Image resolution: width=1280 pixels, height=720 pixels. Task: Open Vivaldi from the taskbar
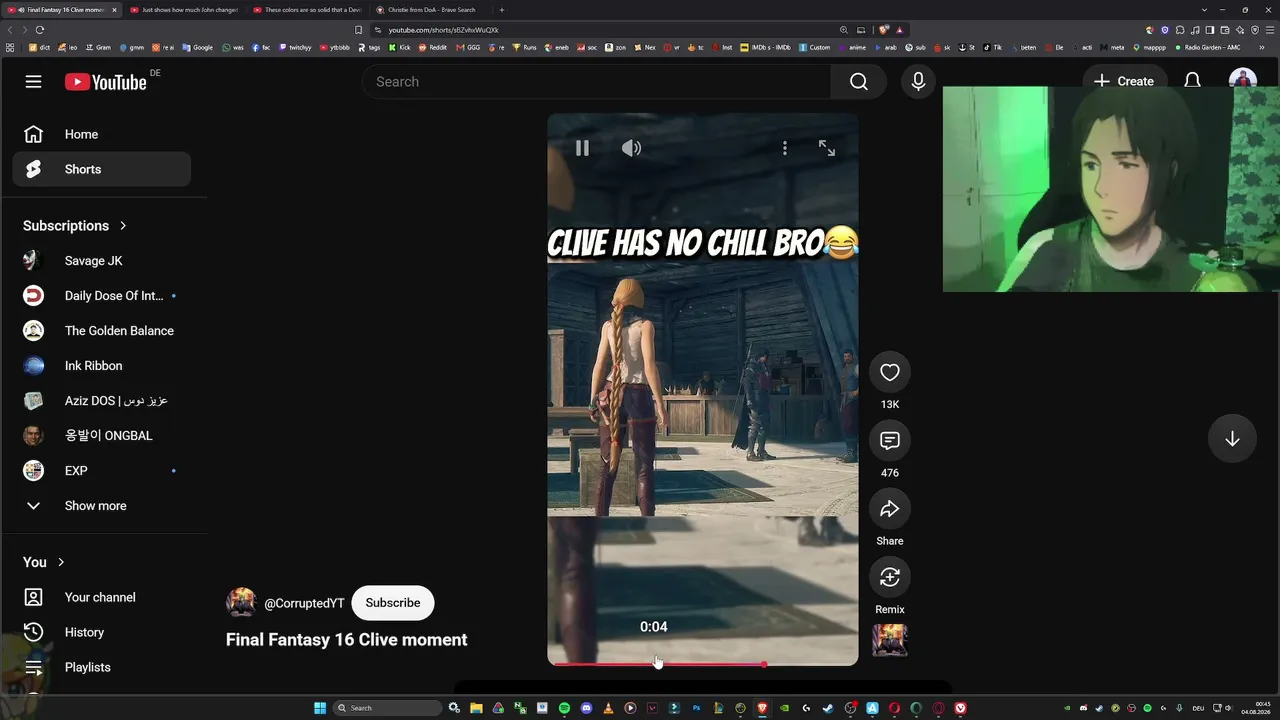960,708
